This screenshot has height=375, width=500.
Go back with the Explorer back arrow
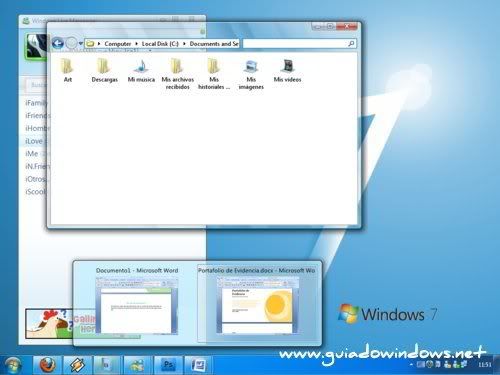tap(58, 43)
